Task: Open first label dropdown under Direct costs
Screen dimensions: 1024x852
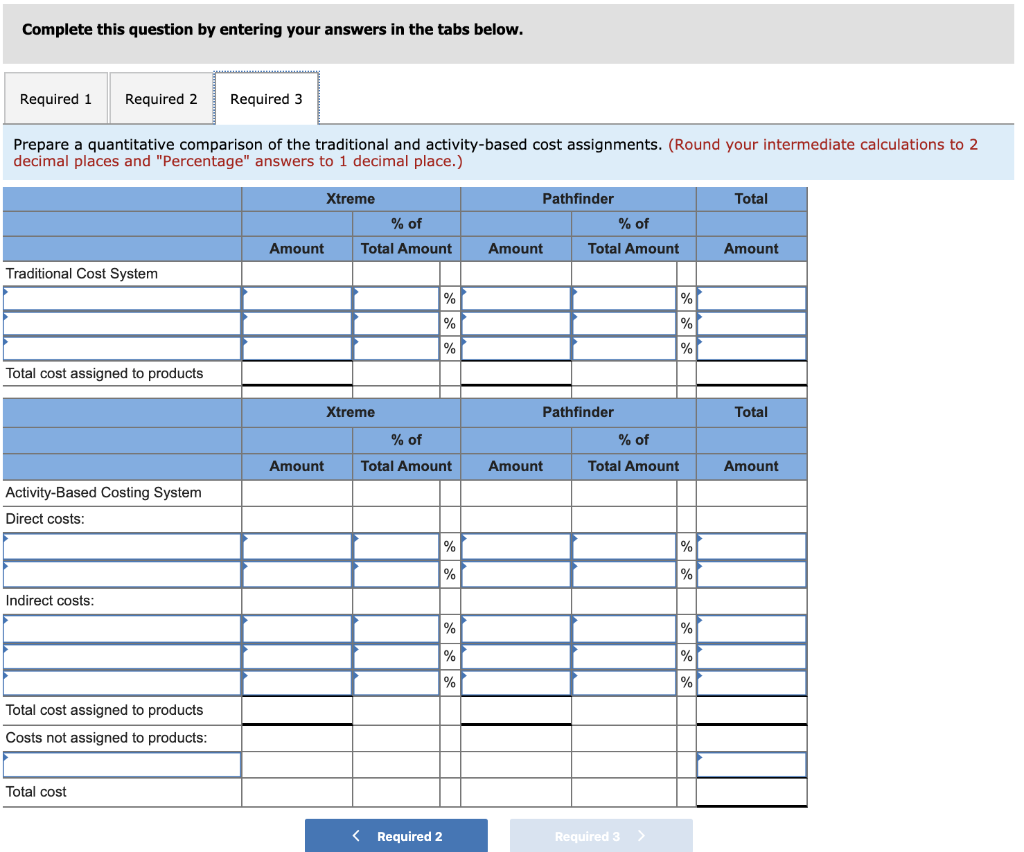Action: tap(122, 546)
